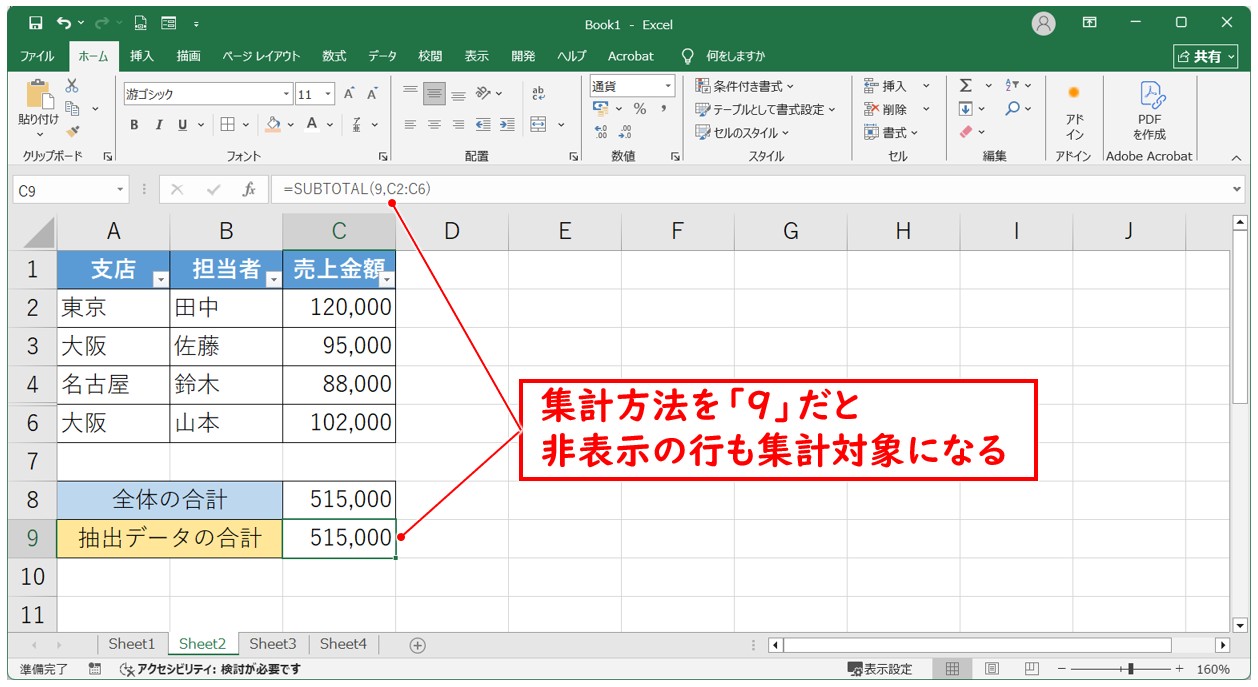Click the AutoSum sigma icon
1258x687 pixels.
coord(966,86)
